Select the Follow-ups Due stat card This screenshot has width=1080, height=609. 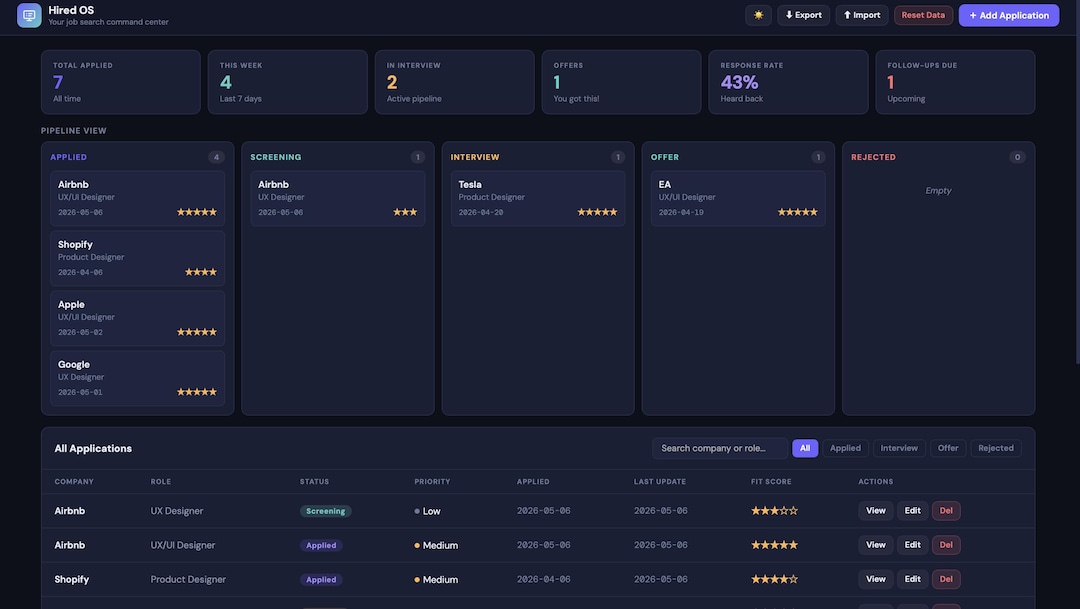point(955,82)
